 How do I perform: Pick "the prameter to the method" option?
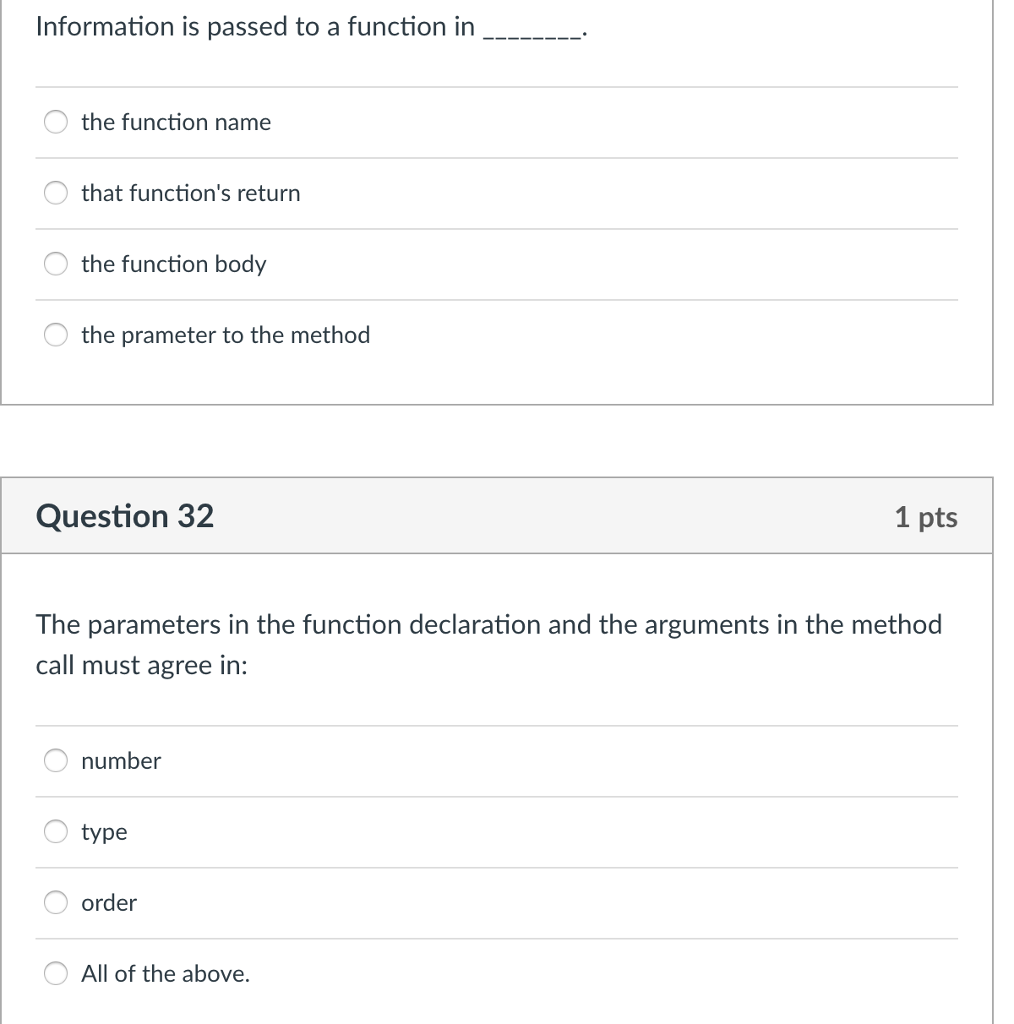click(55, 335)
